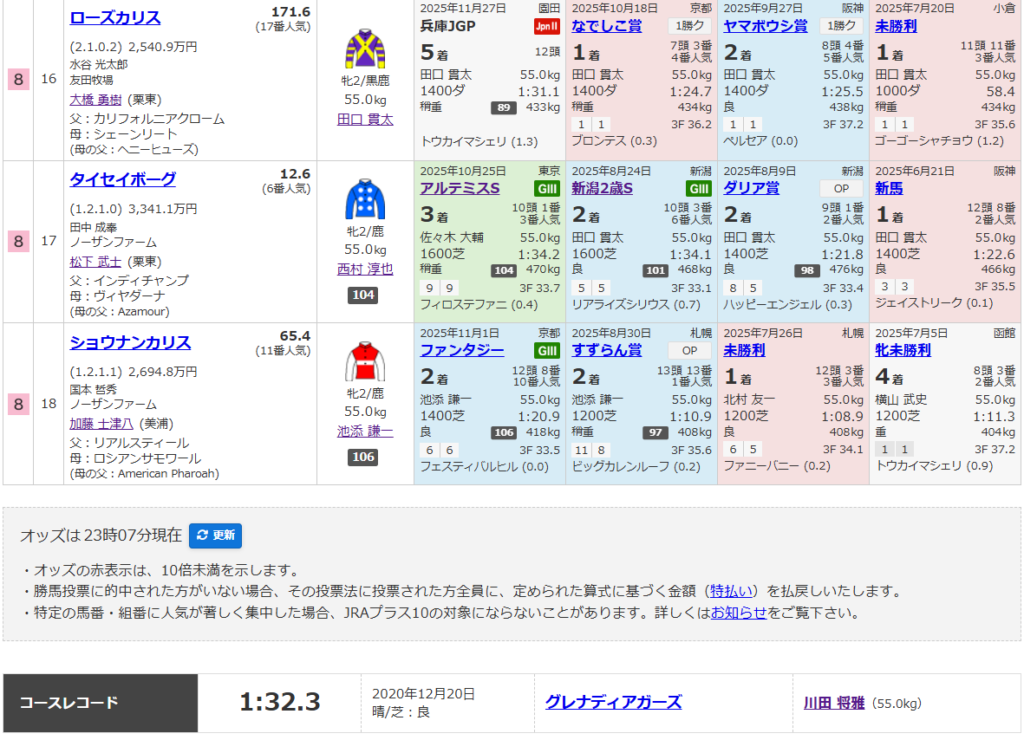Open horse ローズカリス profile link
The height and width of the screenshot is (740, 1024).
pyautogui.click(x=115, y=18)
